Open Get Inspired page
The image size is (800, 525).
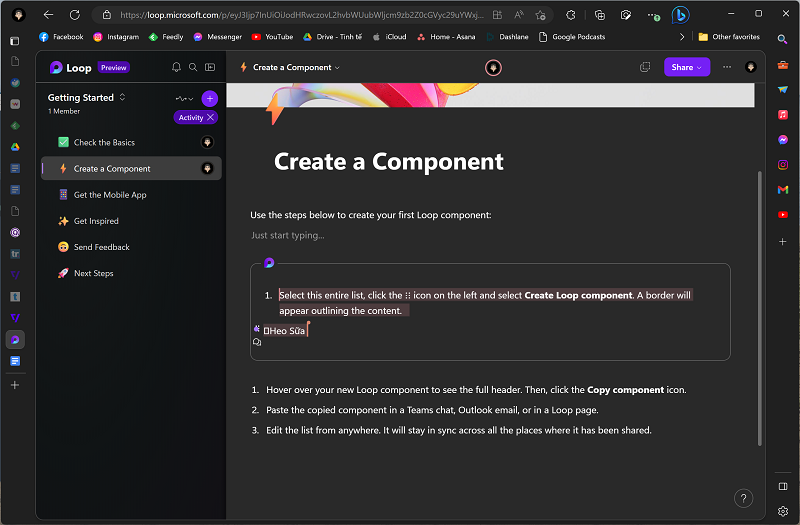click(x=132, y=221)
